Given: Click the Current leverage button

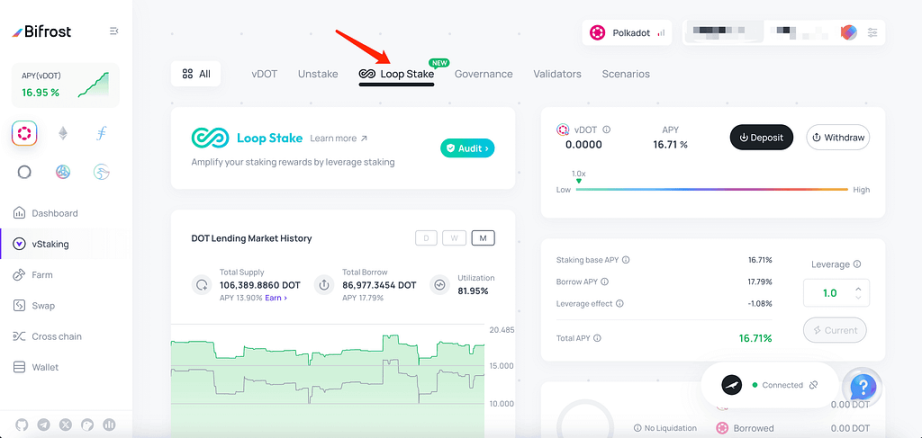Looking at the screenshot, I should click(x=834, y=330).
